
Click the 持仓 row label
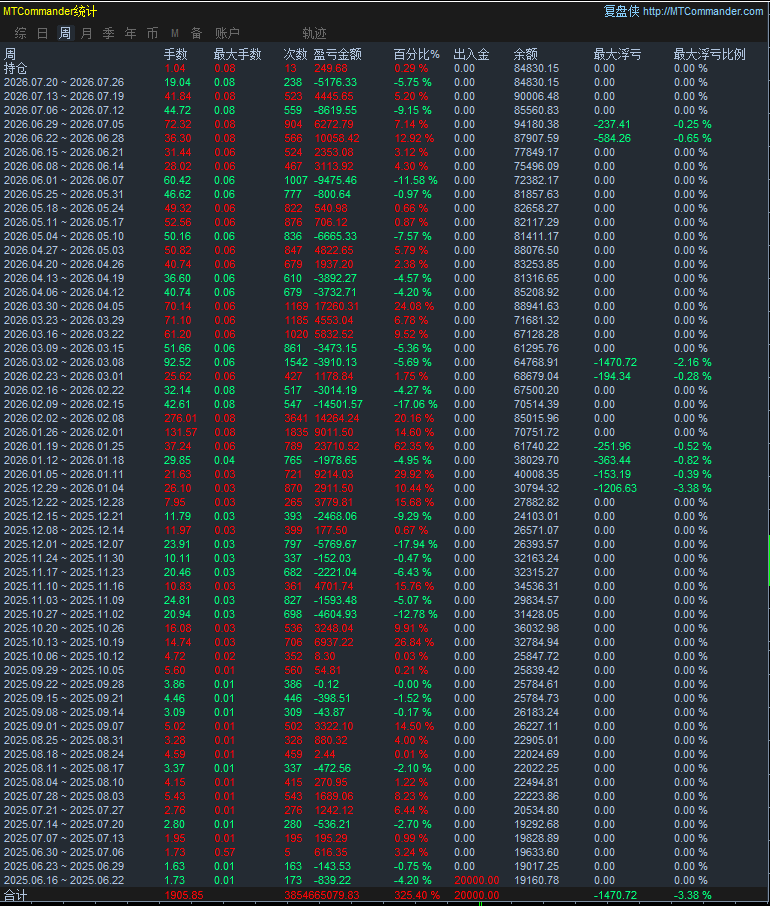pos(16,68)
